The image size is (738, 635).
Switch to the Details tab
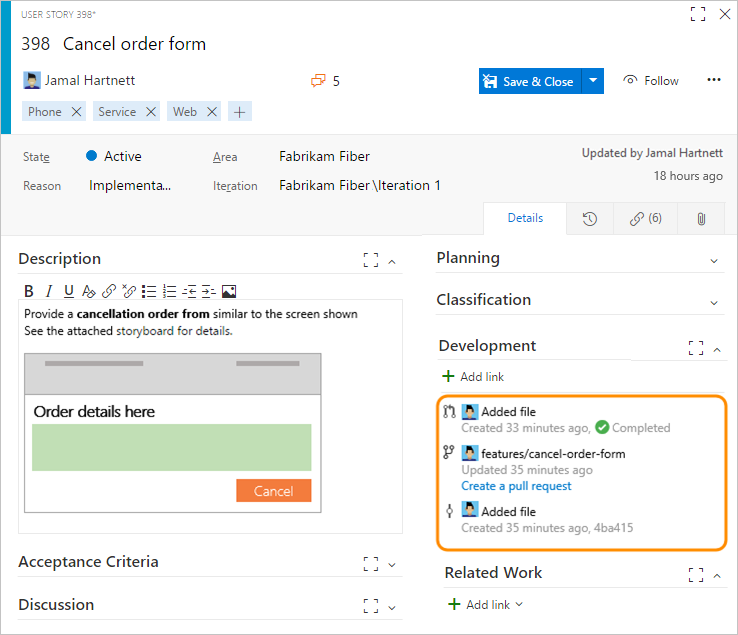point(525,218)
